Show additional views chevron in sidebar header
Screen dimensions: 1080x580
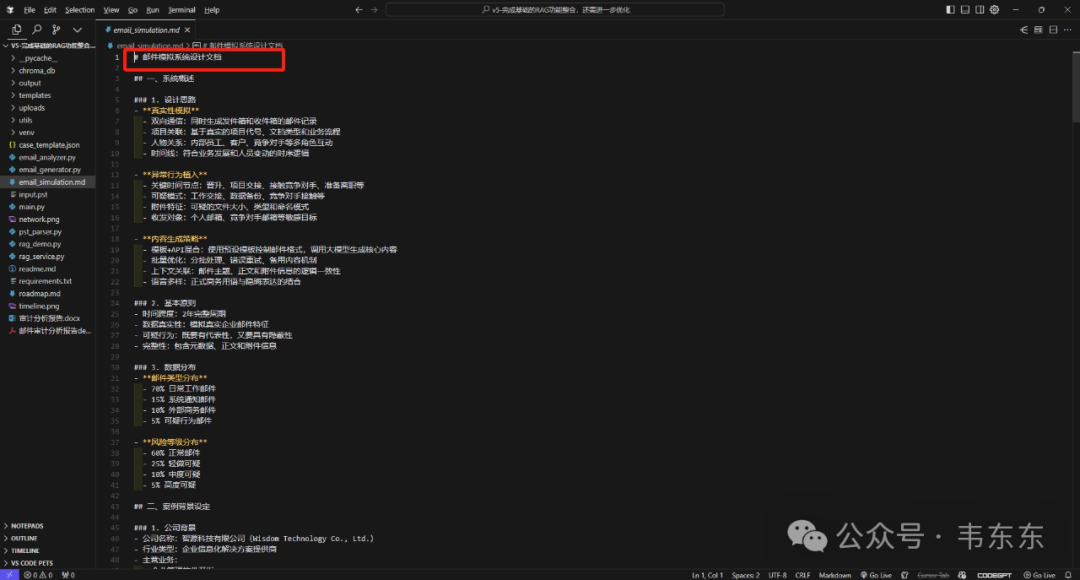pyautogui.click(x=77, y=30)
